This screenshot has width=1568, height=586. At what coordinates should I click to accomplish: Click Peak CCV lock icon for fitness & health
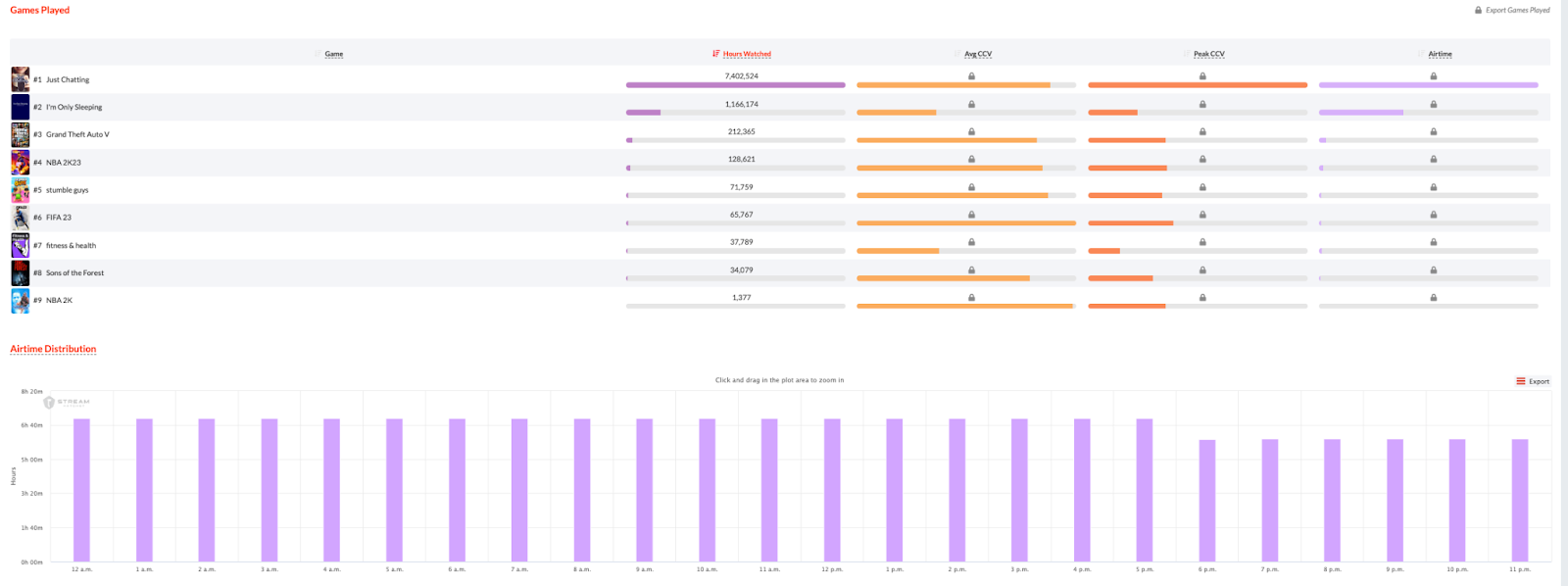(x=1202, y=242)
